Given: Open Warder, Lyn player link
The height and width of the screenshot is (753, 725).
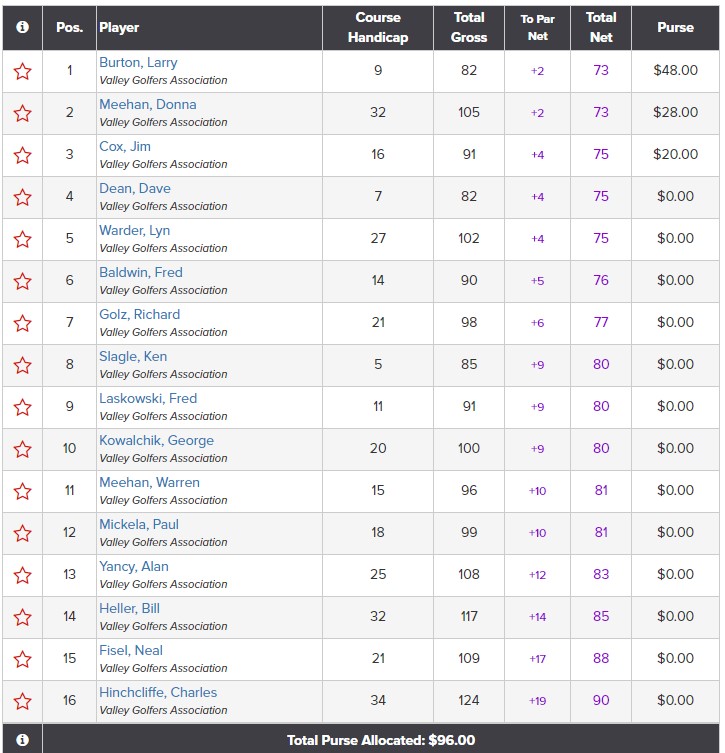Looking at the screenshot, I should click(134, 231).
